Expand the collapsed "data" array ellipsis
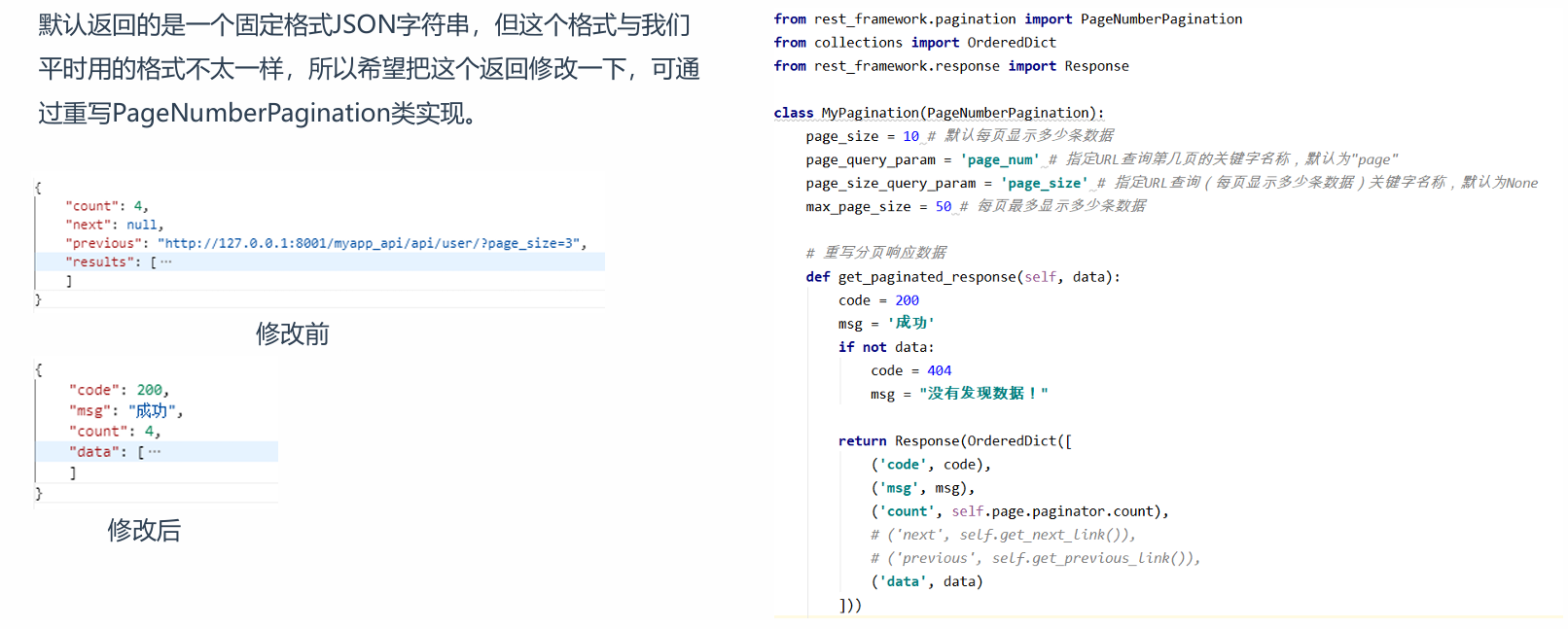 pos(155,451)
